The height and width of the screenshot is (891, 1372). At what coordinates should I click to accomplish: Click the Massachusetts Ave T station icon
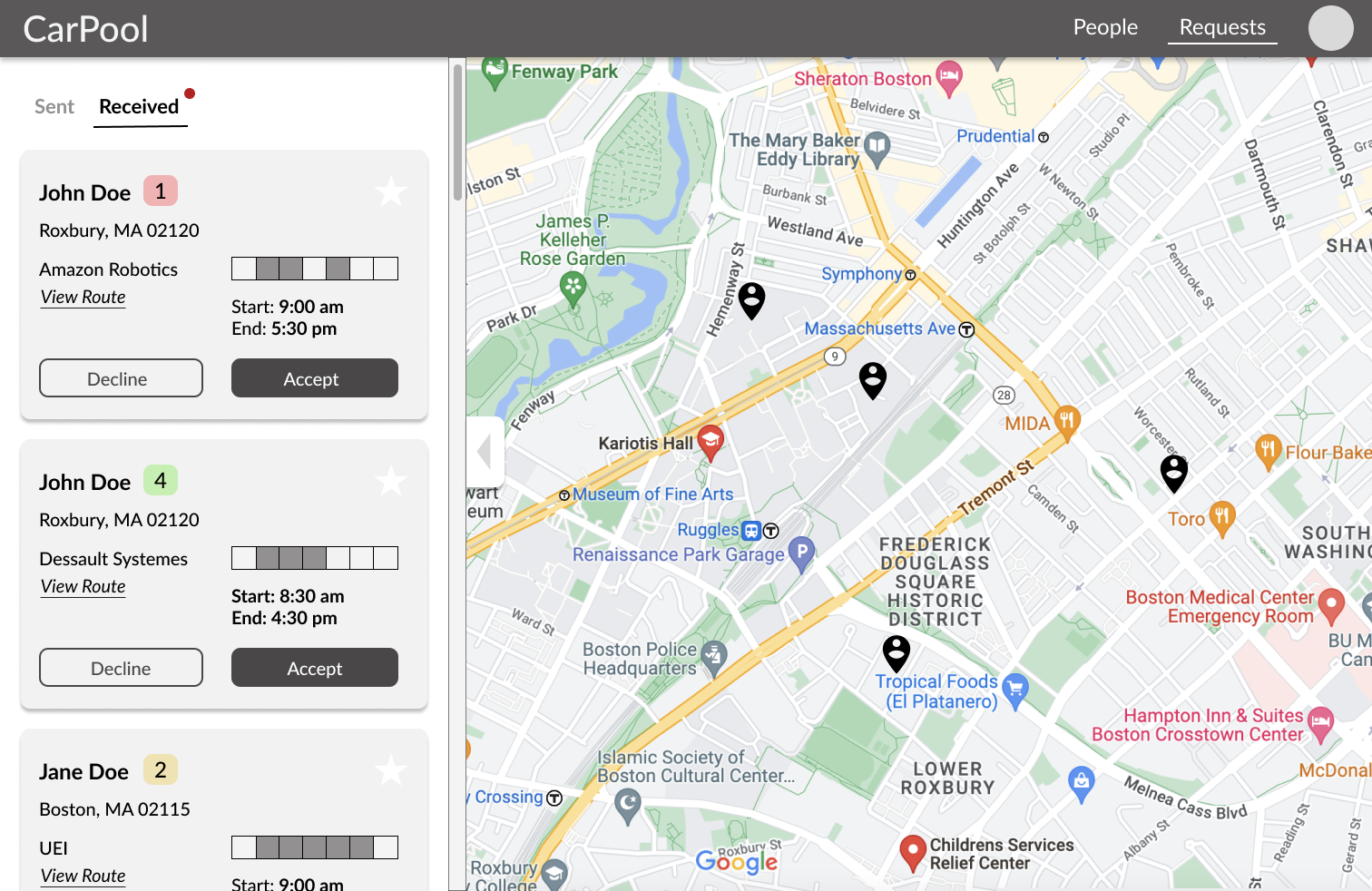click(x=966, y=330)
